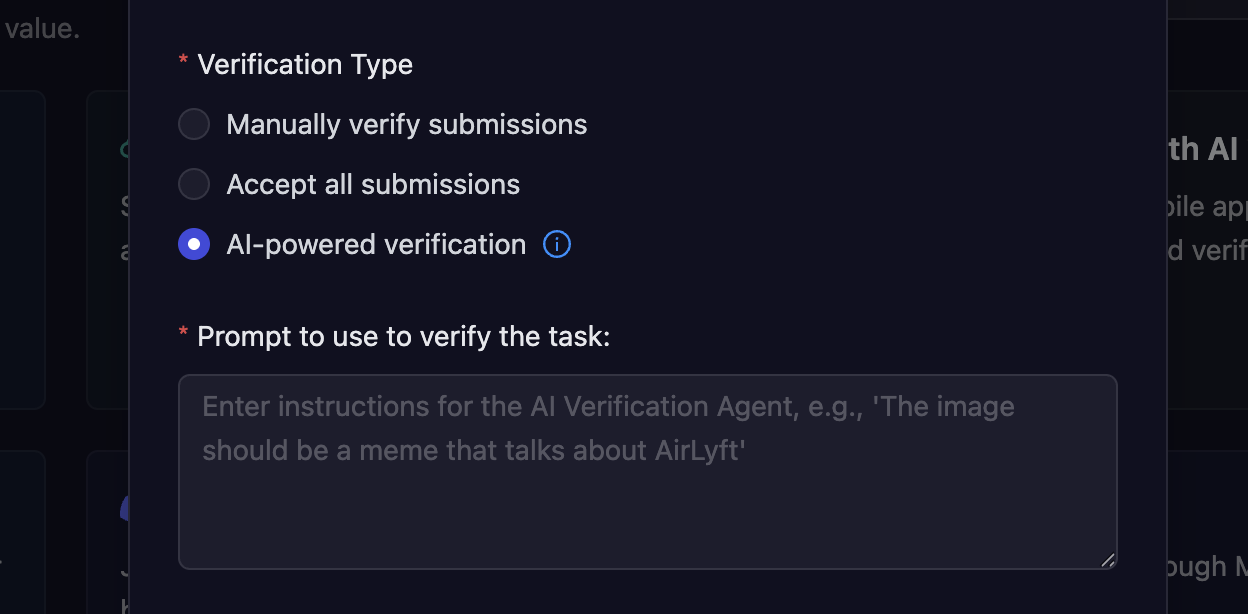Click the info icon beside AI-powered verification
This screenshot has height=614, width=1248.
557,244
